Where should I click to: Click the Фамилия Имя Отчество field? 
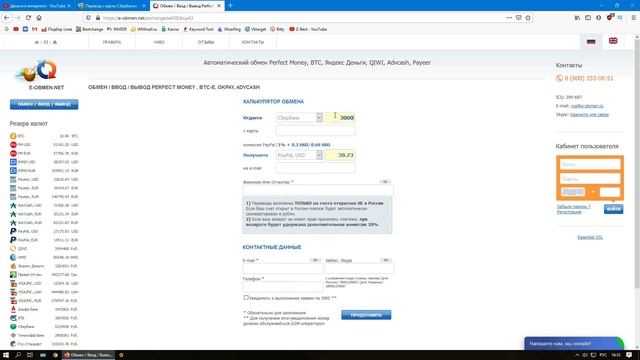(x=318, y=189)
